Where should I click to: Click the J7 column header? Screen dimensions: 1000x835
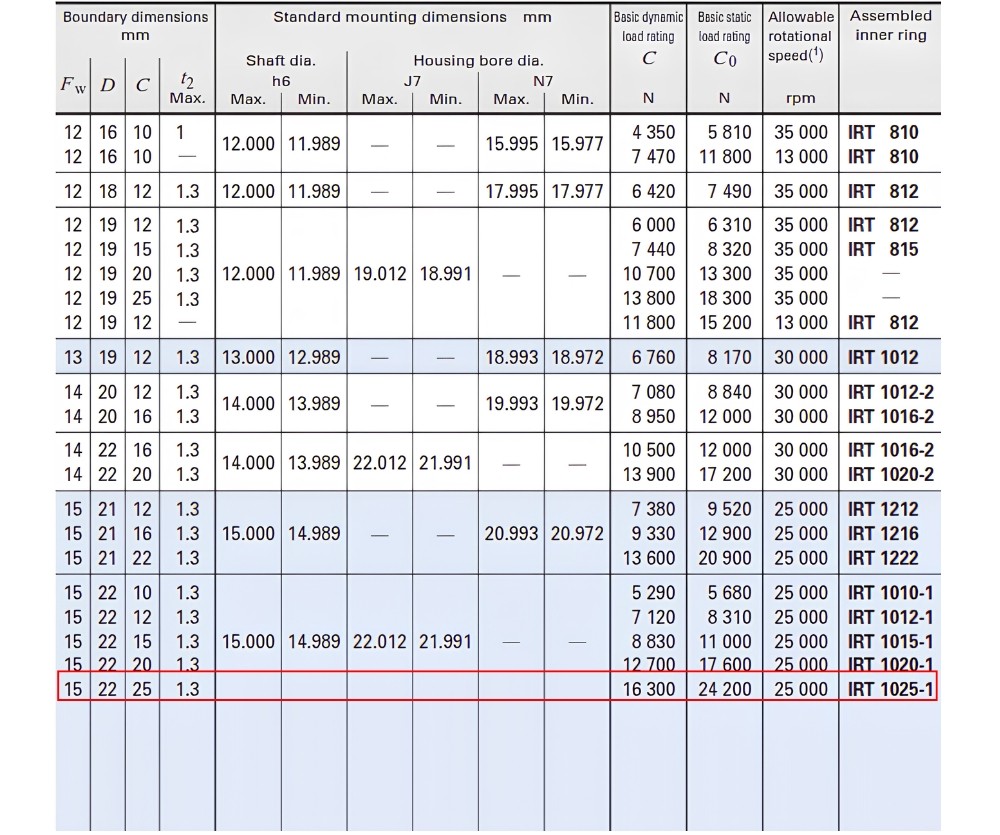(x=412, y=81)
